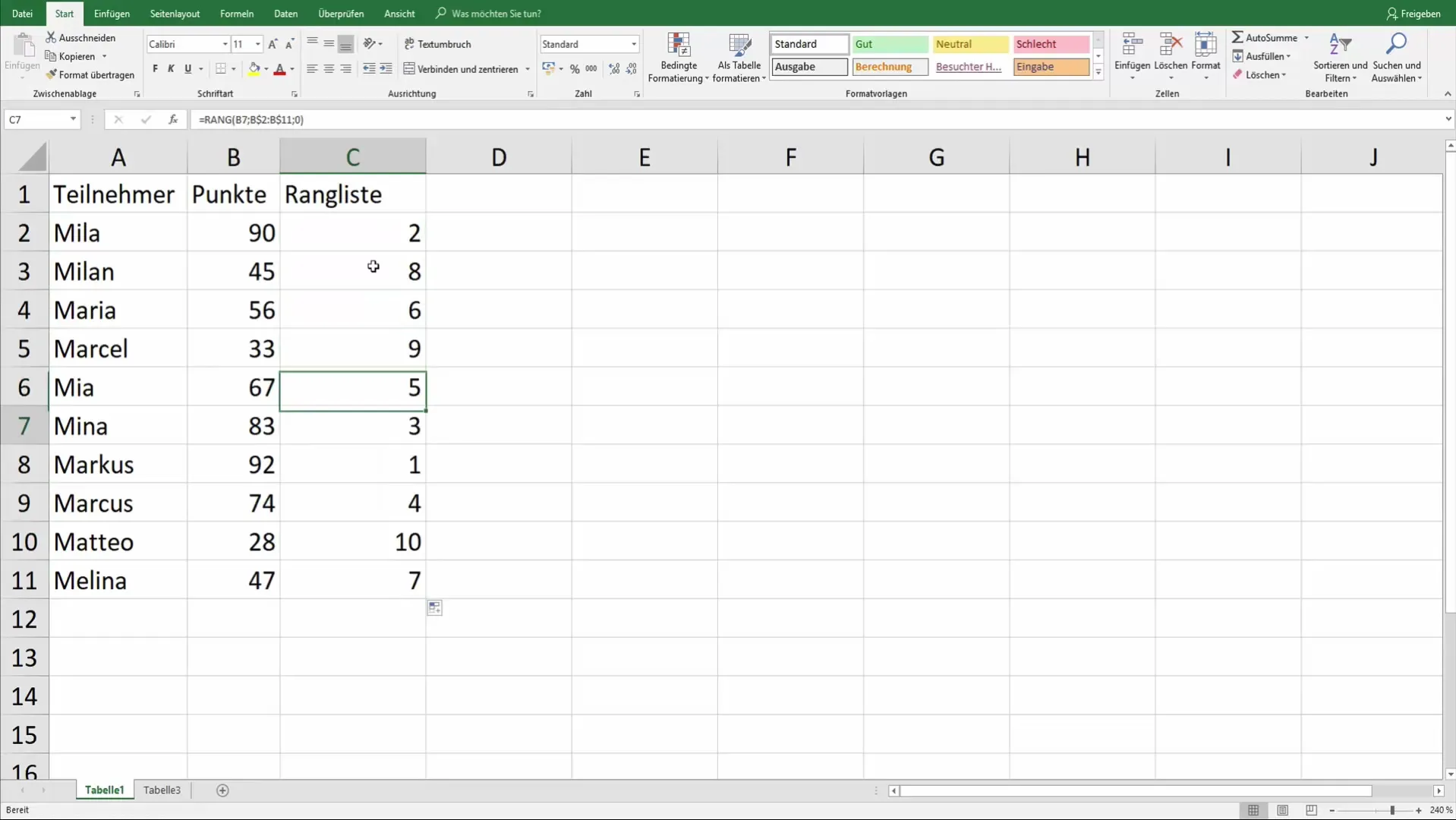Viewport: 1456px width, 820px height.
Task: Click the Format übertragen paintbrush
Action: click(x=90, y=74)
